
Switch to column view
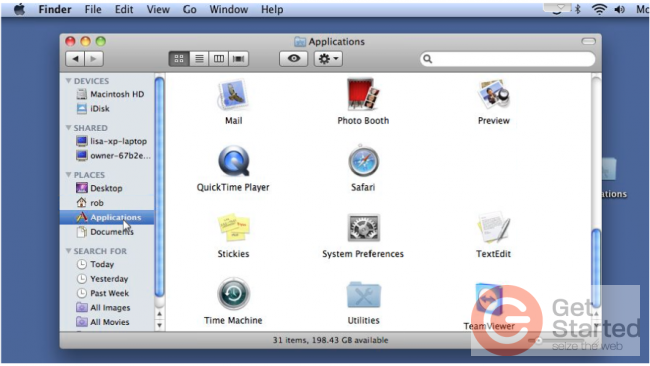[x=219, y=59]
